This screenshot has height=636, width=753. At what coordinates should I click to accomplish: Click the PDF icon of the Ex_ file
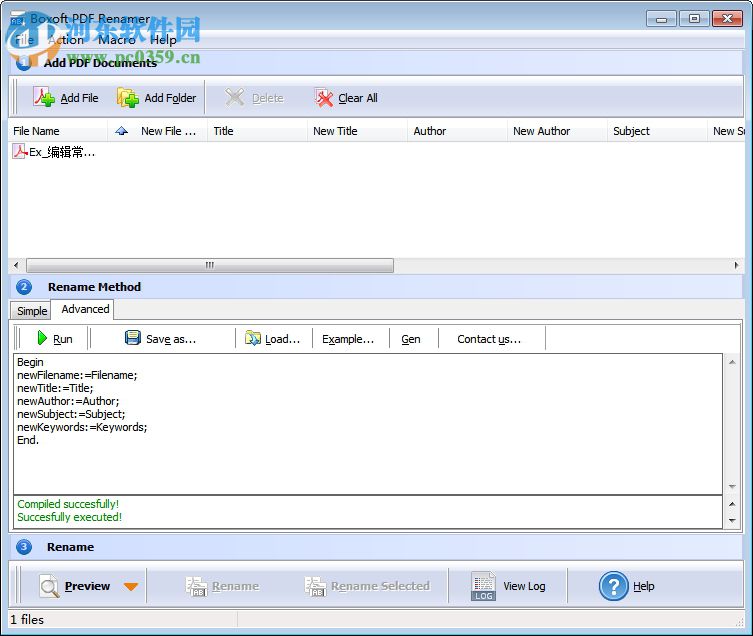click(19, 151)
